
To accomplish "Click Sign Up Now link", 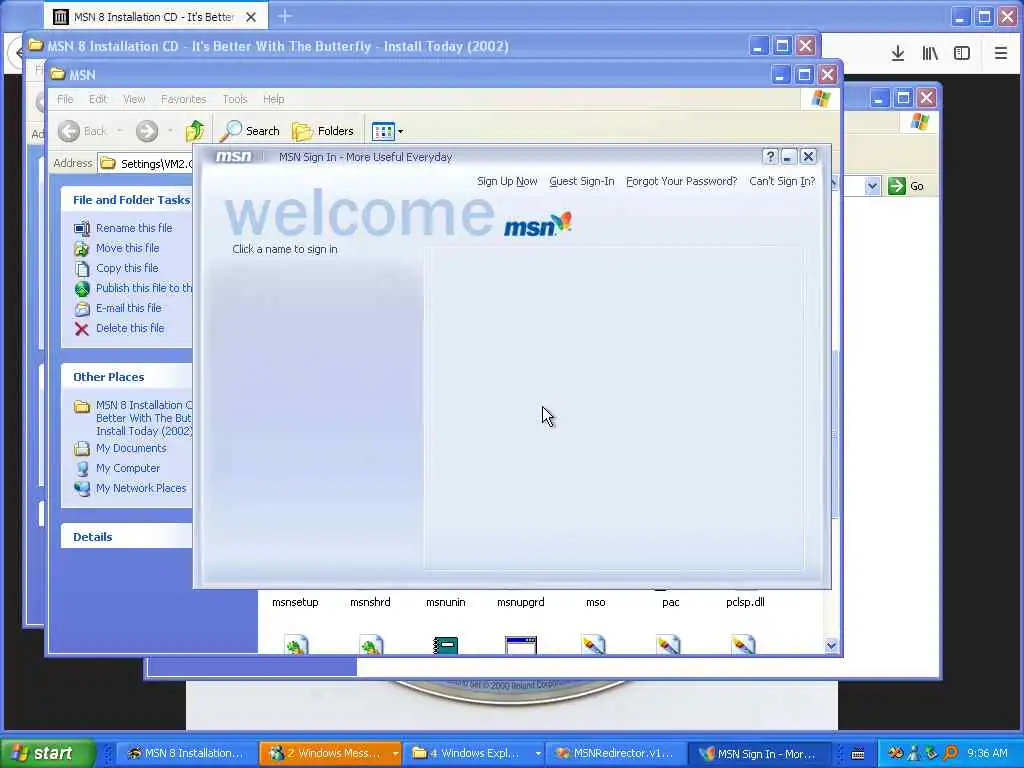I will point(507,182).
